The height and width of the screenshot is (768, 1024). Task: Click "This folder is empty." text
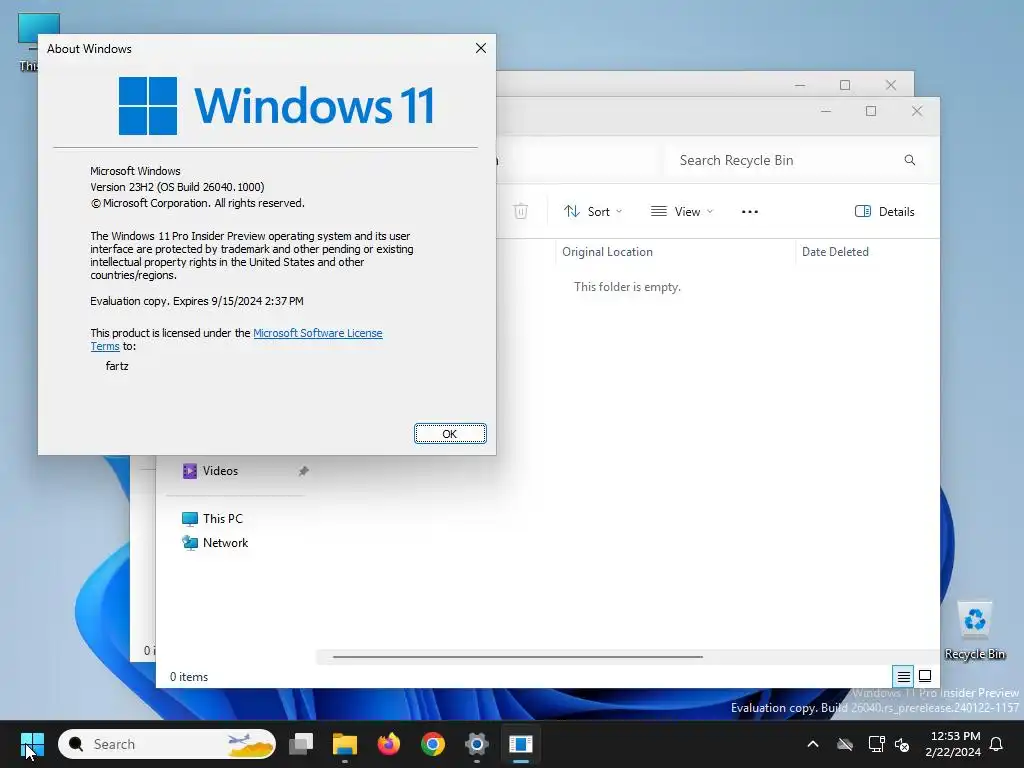[627, 287]
